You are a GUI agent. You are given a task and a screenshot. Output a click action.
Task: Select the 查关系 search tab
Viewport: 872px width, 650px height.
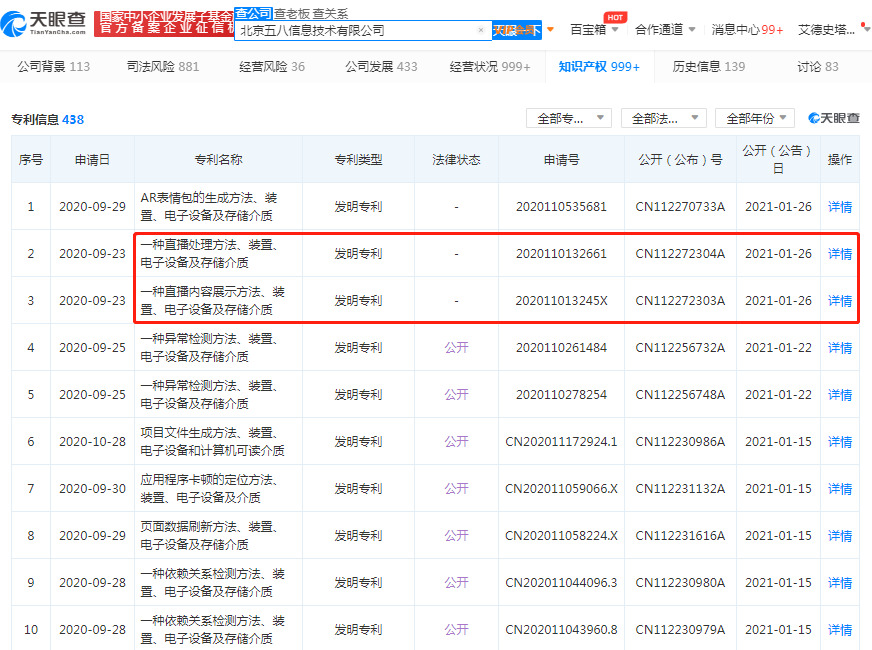click(x=330, y=14)
